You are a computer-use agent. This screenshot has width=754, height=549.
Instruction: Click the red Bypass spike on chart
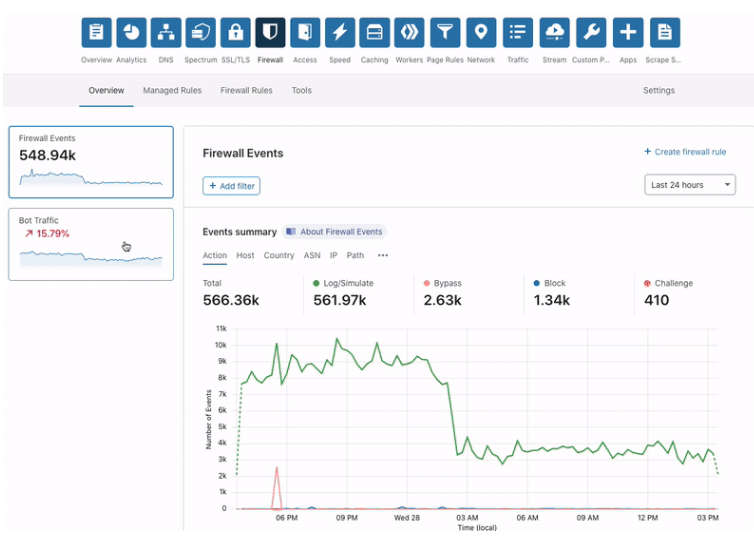tap(276, 487)
